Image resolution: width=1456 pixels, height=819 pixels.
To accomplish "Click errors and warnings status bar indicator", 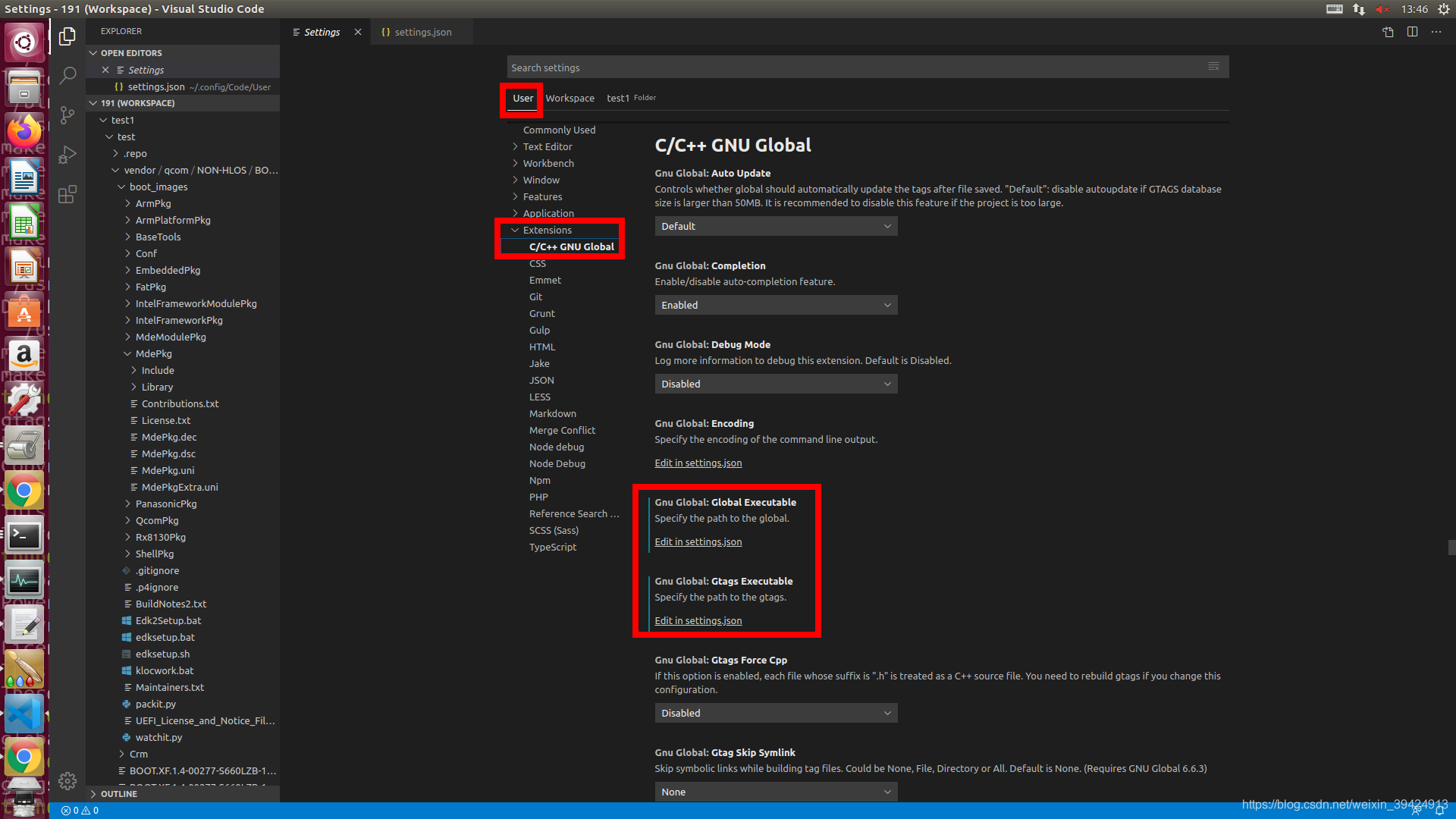I will point(80,811).
